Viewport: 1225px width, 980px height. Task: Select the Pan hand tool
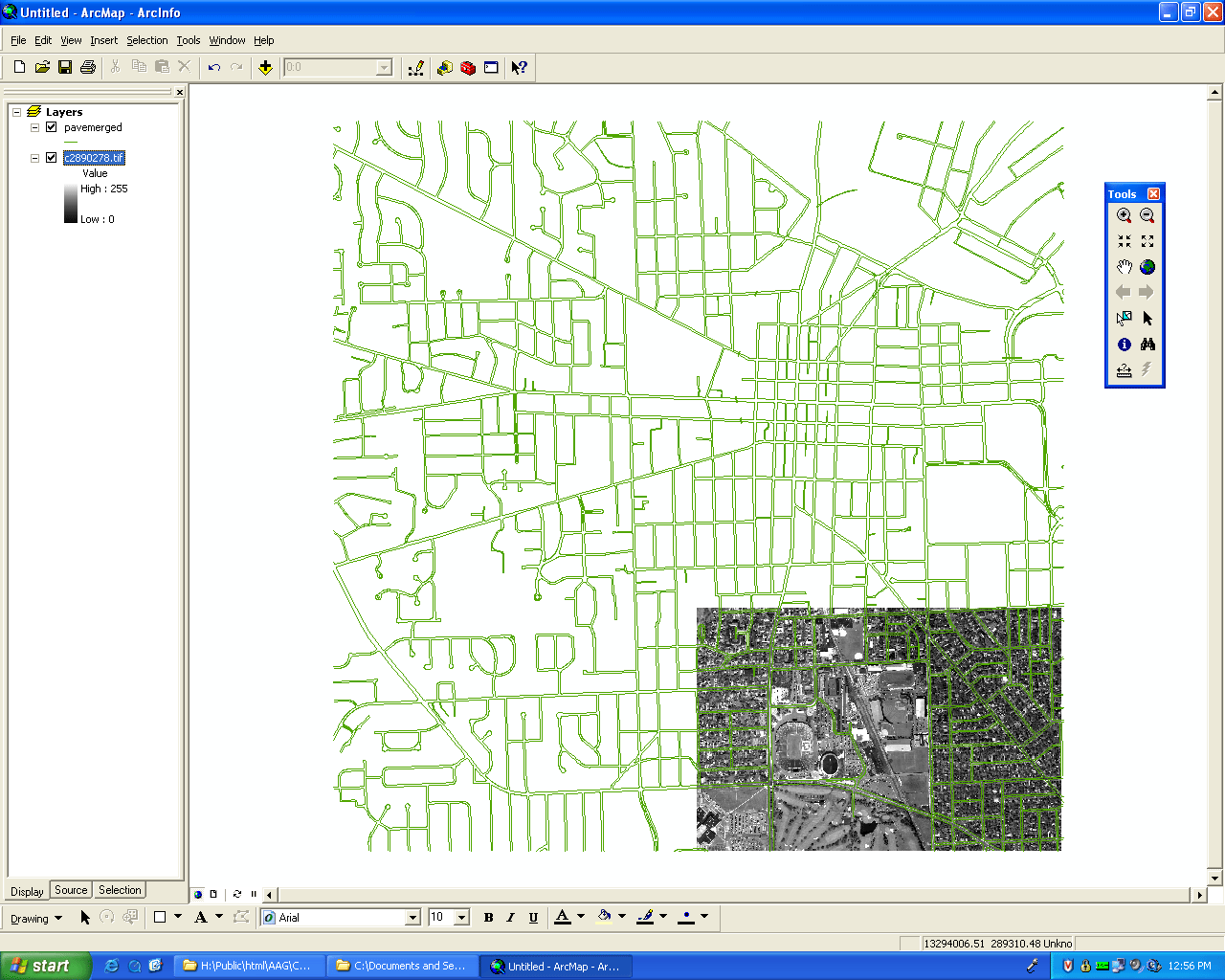tap(1124, 267)
